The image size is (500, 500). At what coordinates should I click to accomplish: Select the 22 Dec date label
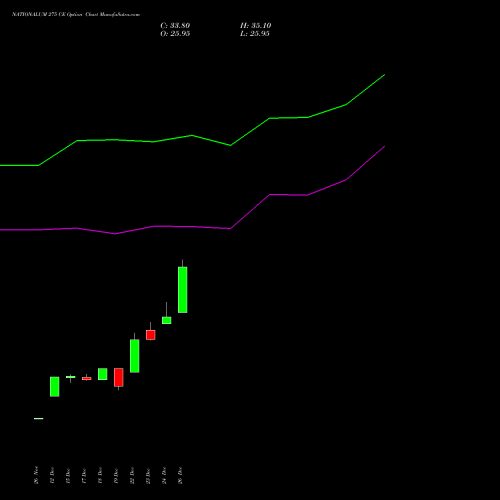click(x=132, y=475)
